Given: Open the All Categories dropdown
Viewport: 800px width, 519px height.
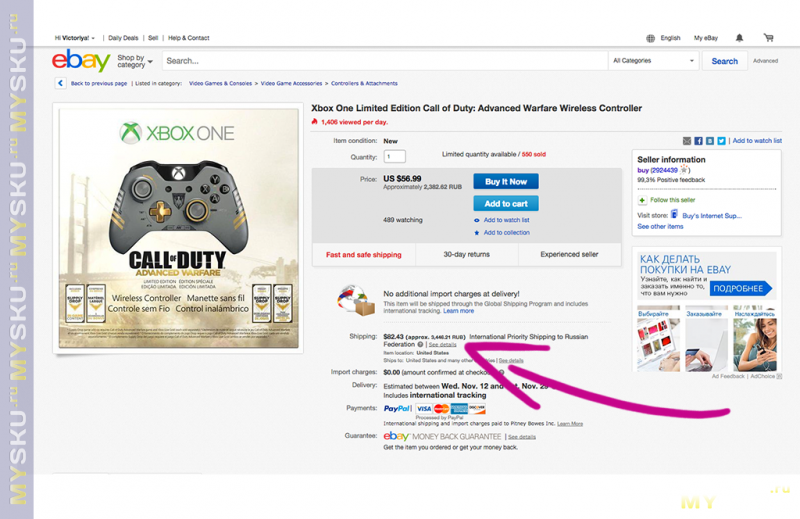Looking at the screenshot, I should [x=653, y=61].
